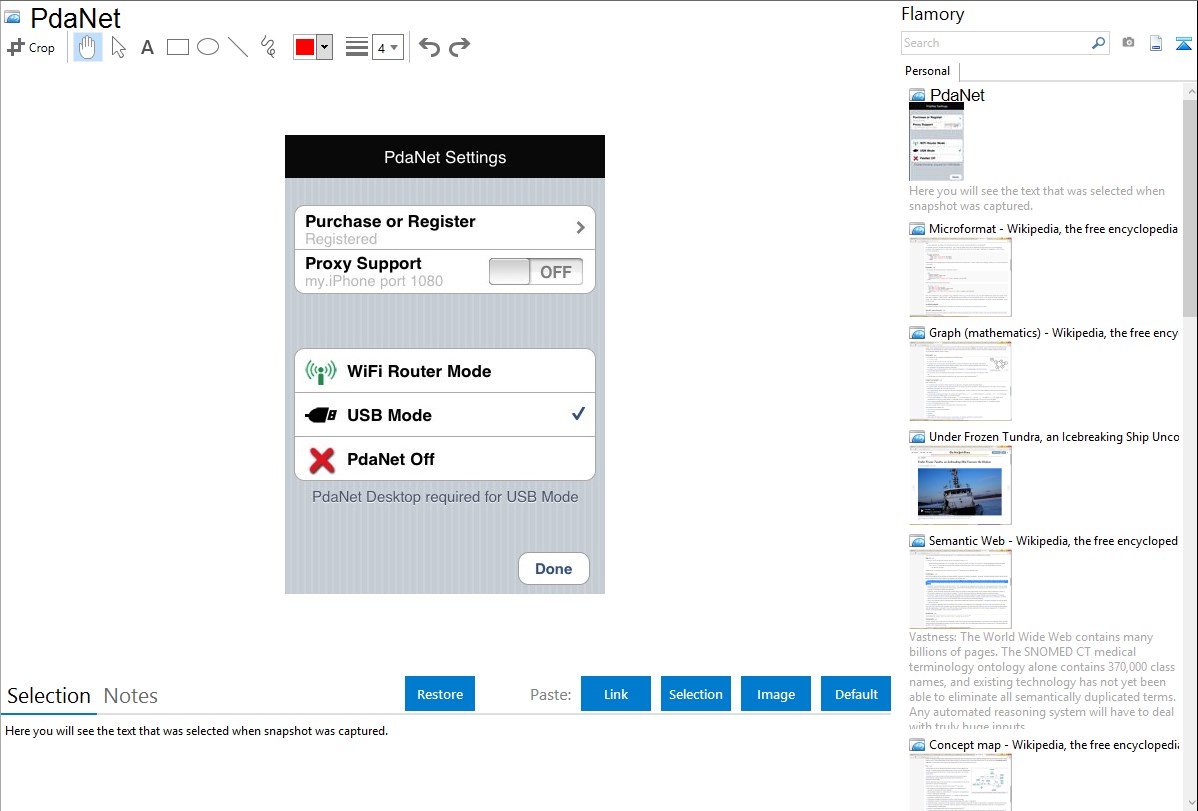Image resolution: width=1198 pixels, height=811 pixels.
Task: Choose the freehand scribble tool
Action: 268,47
